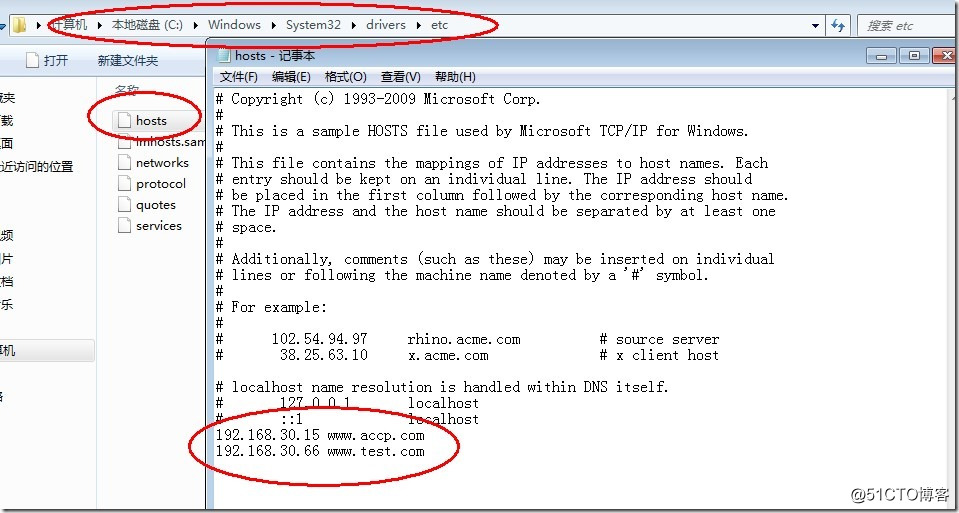Click the ::1 localhost line
Screen dimensions: 959x513
point(347,419)
